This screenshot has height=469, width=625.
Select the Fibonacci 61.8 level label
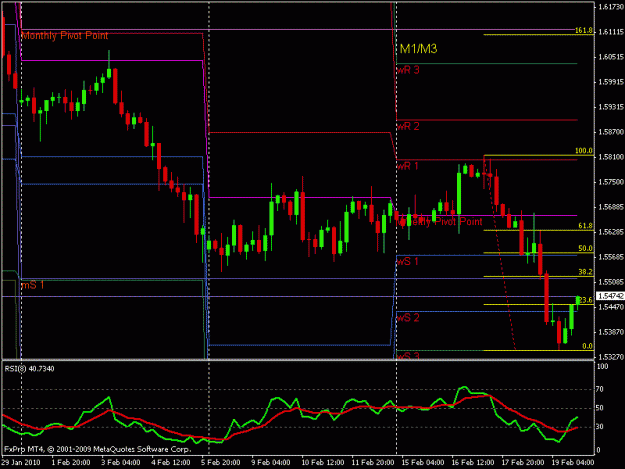(585, 226)
